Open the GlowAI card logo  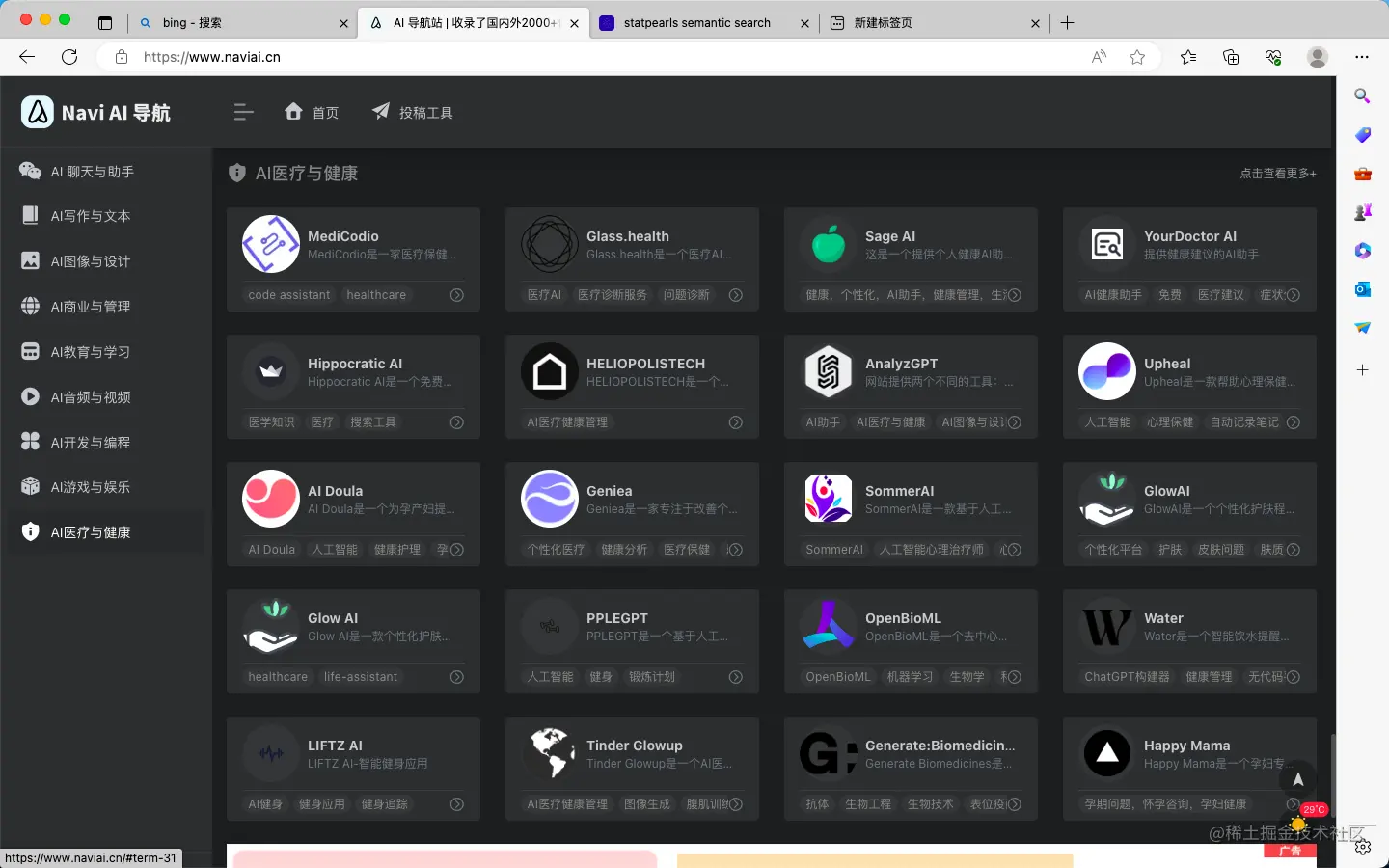(x=1106, y=499)
